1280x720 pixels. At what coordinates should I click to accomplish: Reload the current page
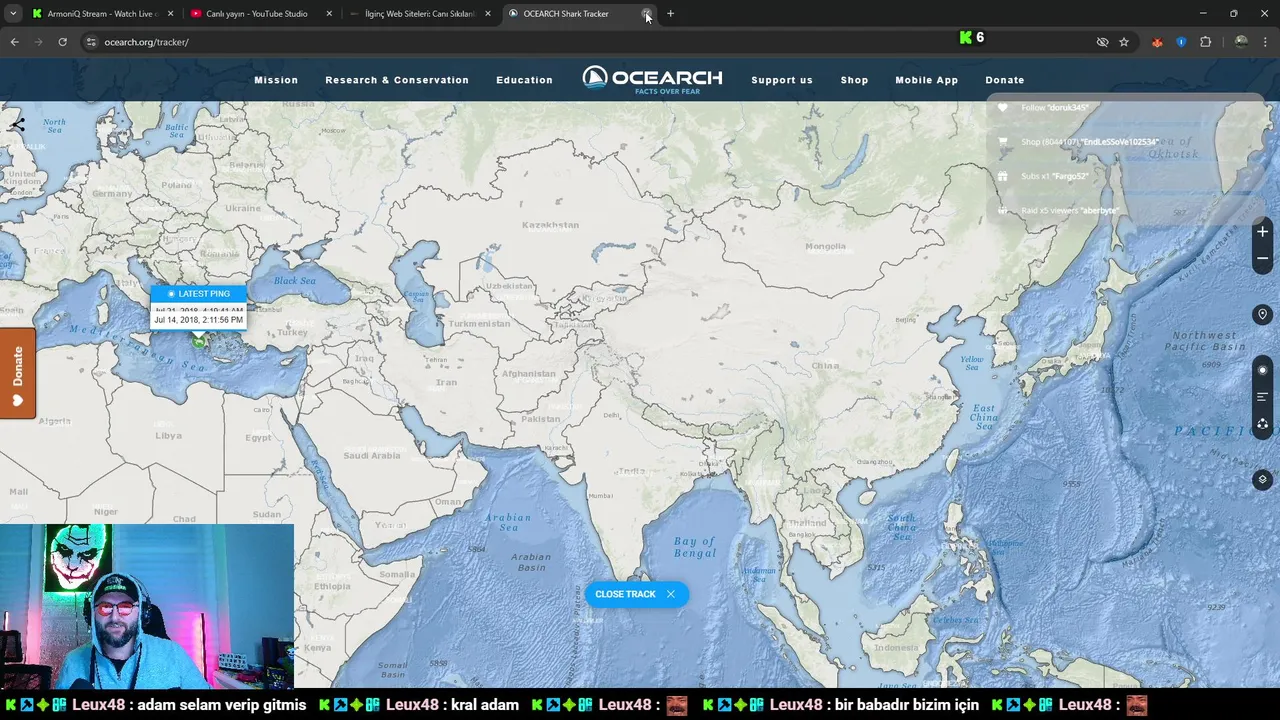click(62, 42)
